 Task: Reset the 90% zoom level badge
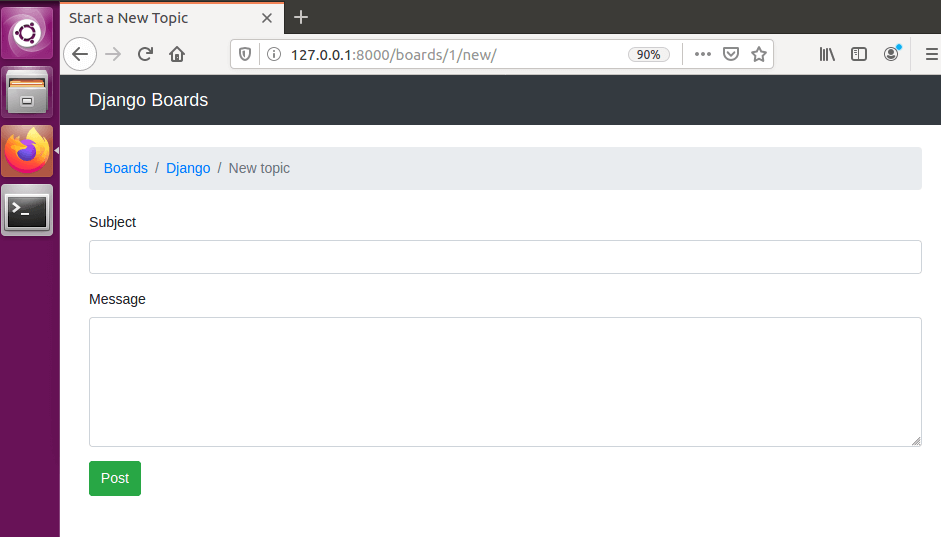[x=648, y=55]
